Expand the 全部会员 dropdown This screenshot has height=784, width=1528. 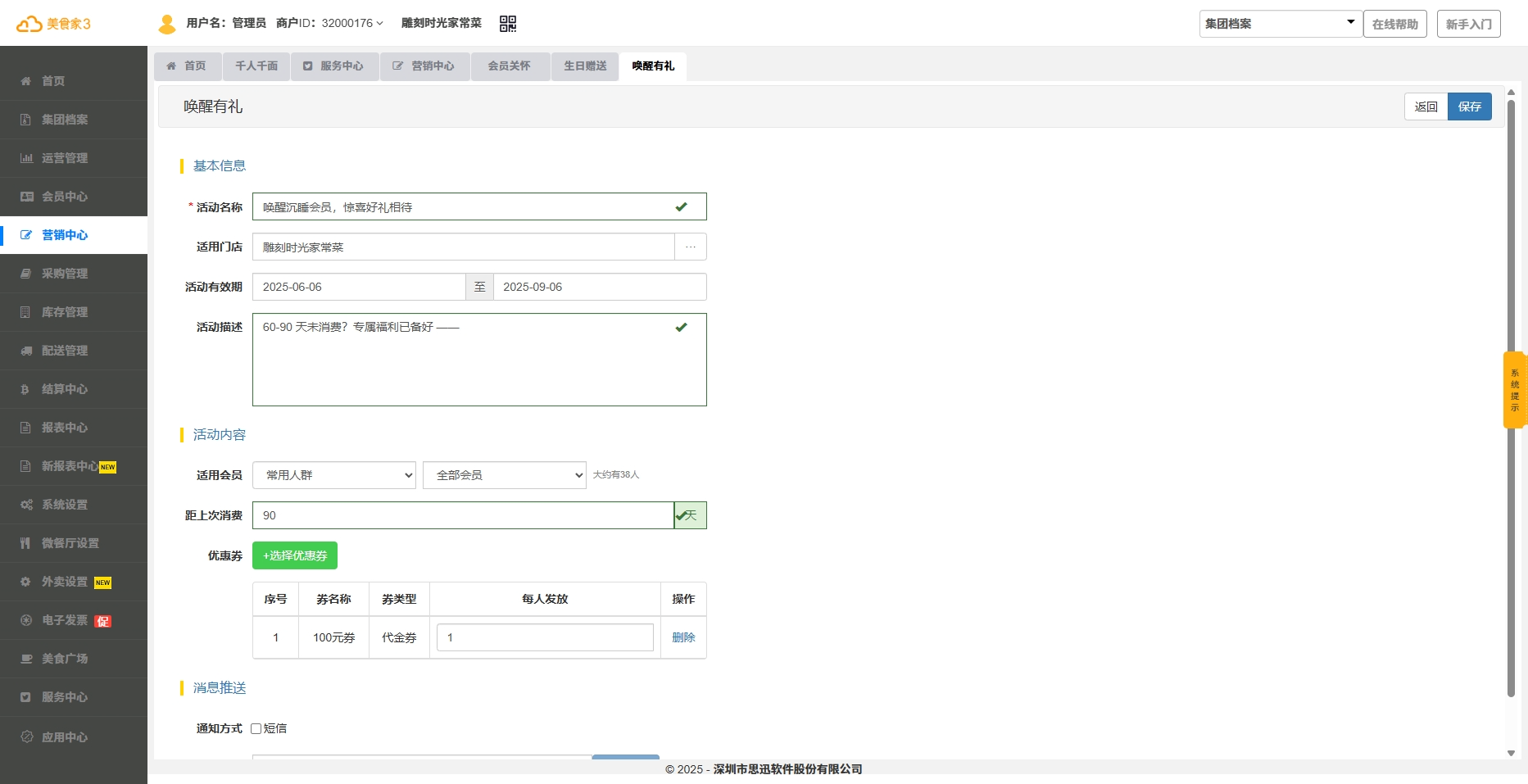pyautogui.click(x=504, y=475)
